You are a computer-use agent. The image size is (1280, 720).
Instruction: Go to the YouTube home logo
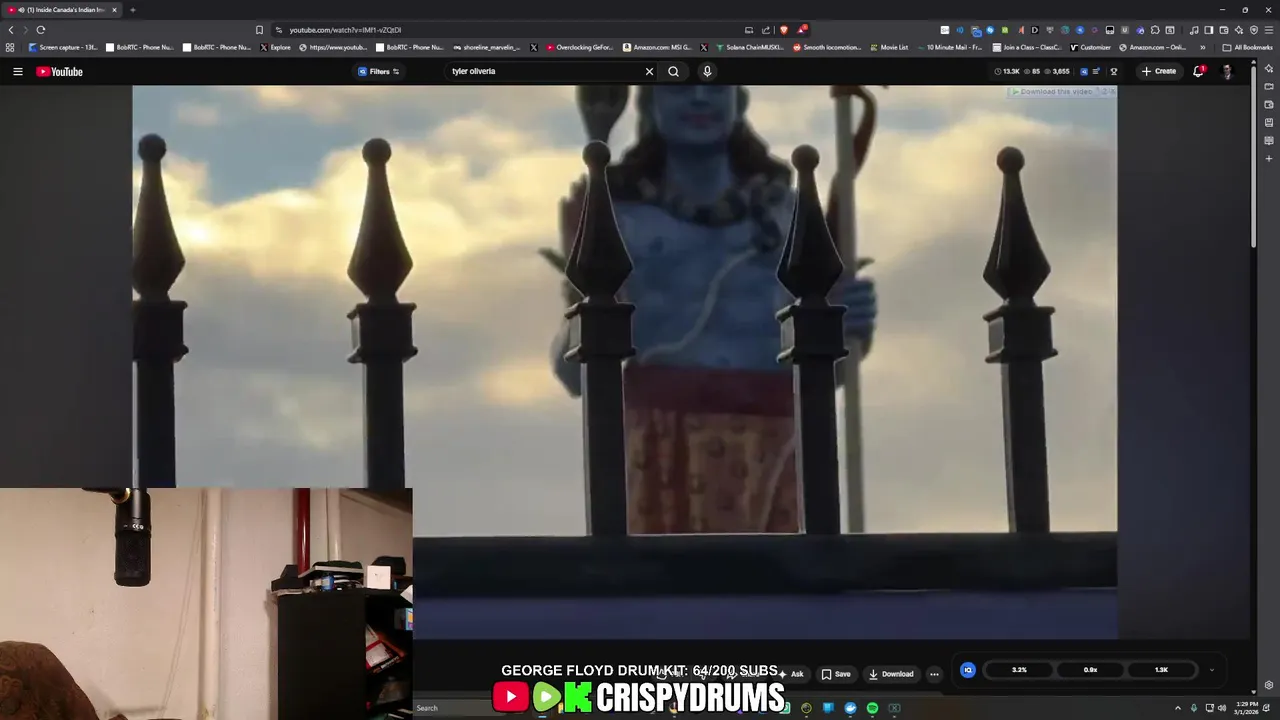tap(60, 71)
